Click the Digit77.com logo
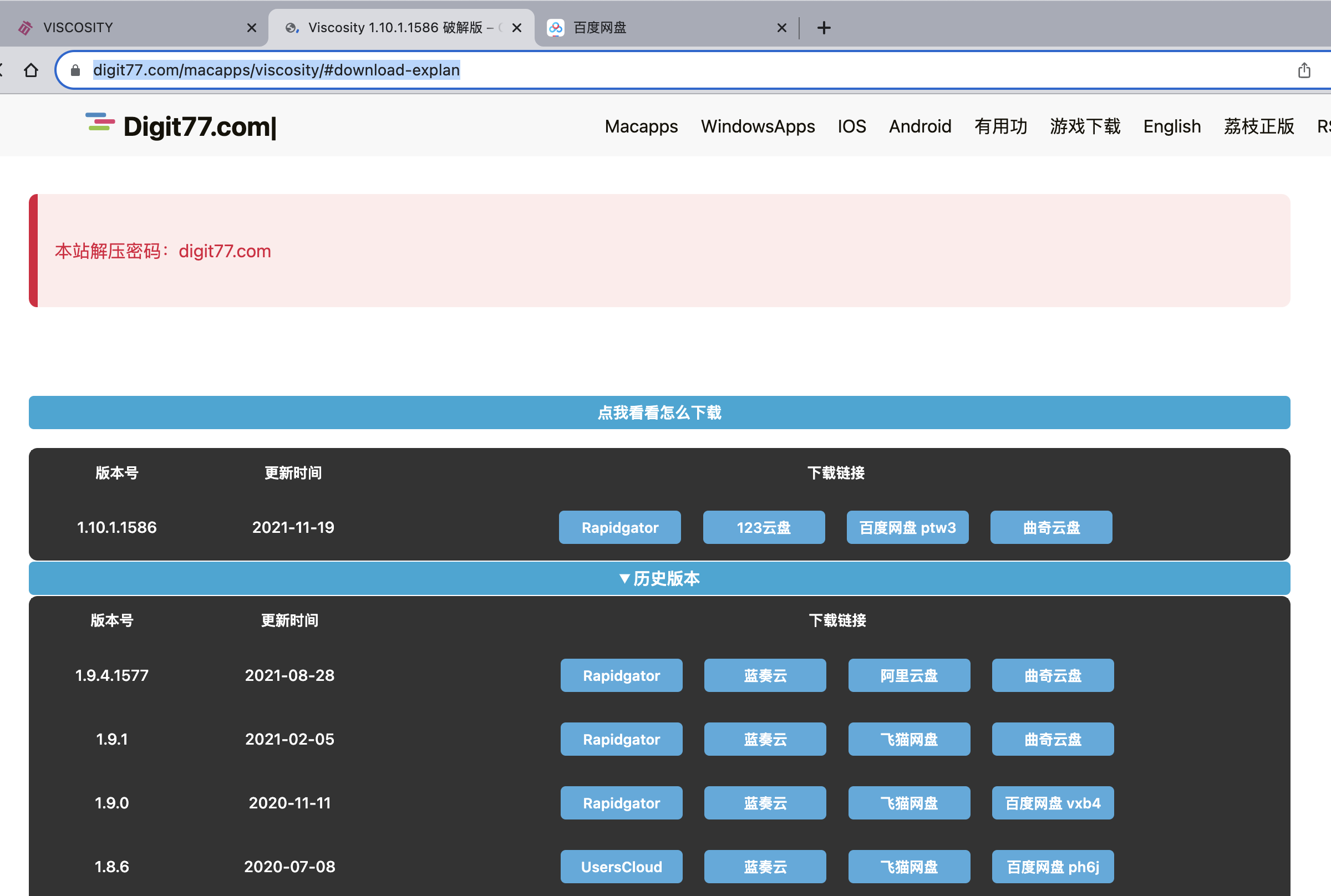Viewport: 1331px width, 896px height. (182, 126)
